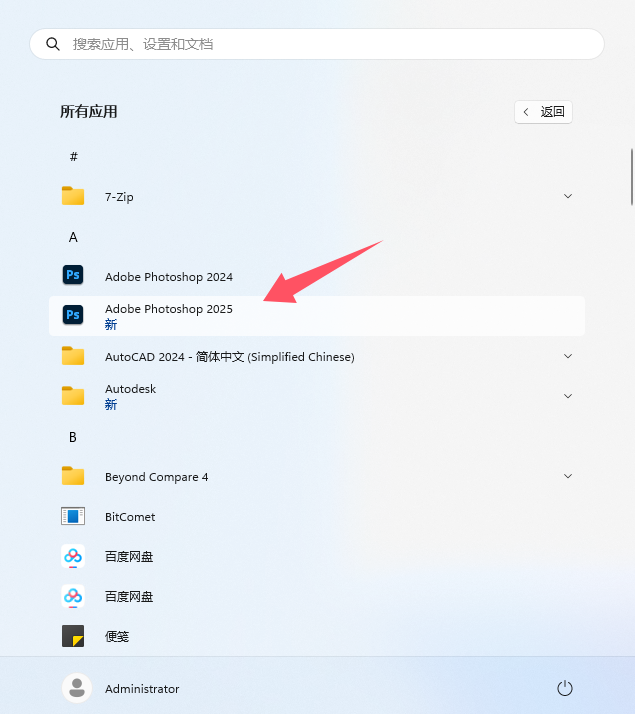Click the app list scrollbar thumb
The image size is (635, 714).
coord(632,177)
